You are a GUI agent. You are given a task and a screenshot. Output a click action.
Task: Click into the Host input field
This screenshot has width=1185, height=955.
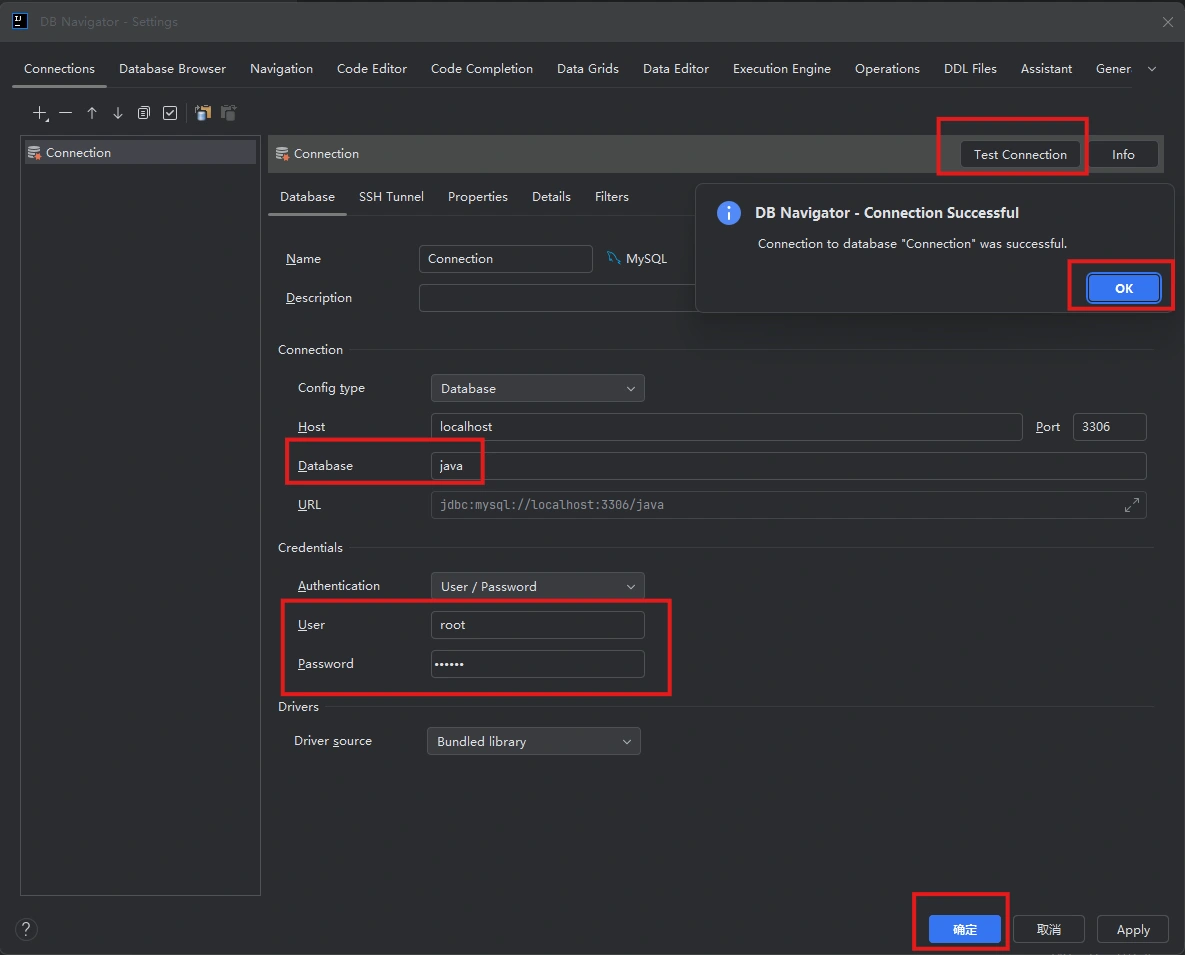726,427
